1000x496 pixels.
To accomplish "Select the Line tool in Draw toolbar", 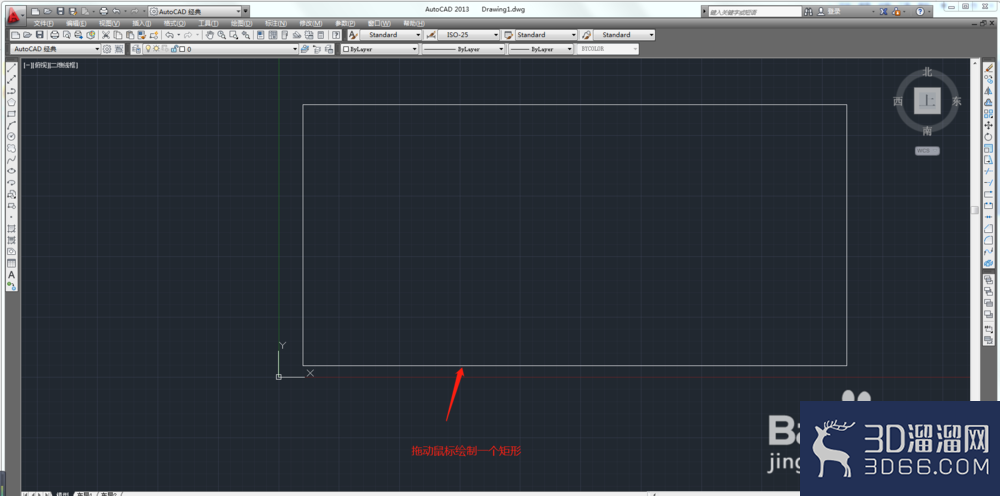I will [x=11, y=68].
